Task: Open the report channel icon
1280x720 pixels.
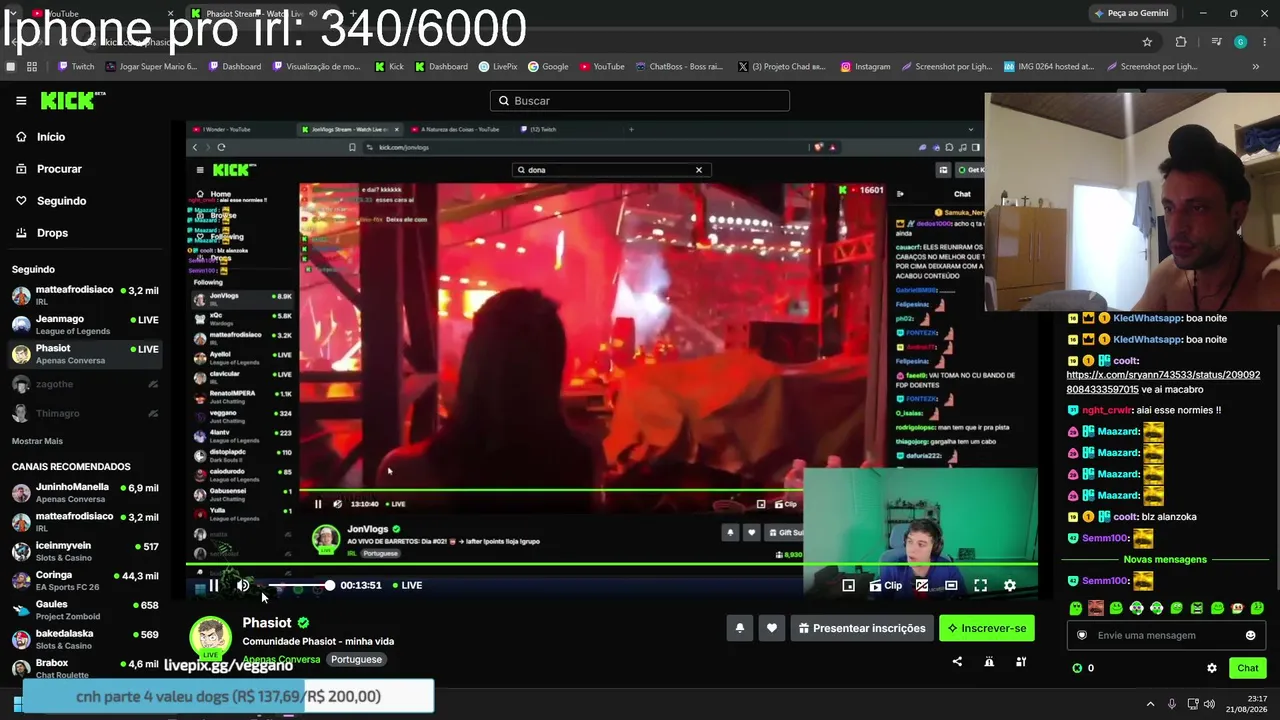Action: (x=989, y=661)
